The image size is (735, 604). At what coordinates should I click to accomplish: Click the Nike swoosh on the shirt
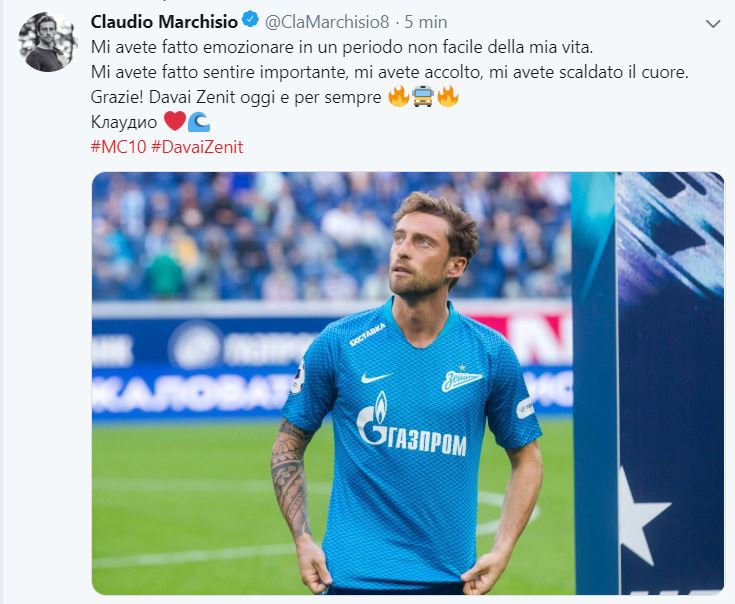[x=376, y=377]
